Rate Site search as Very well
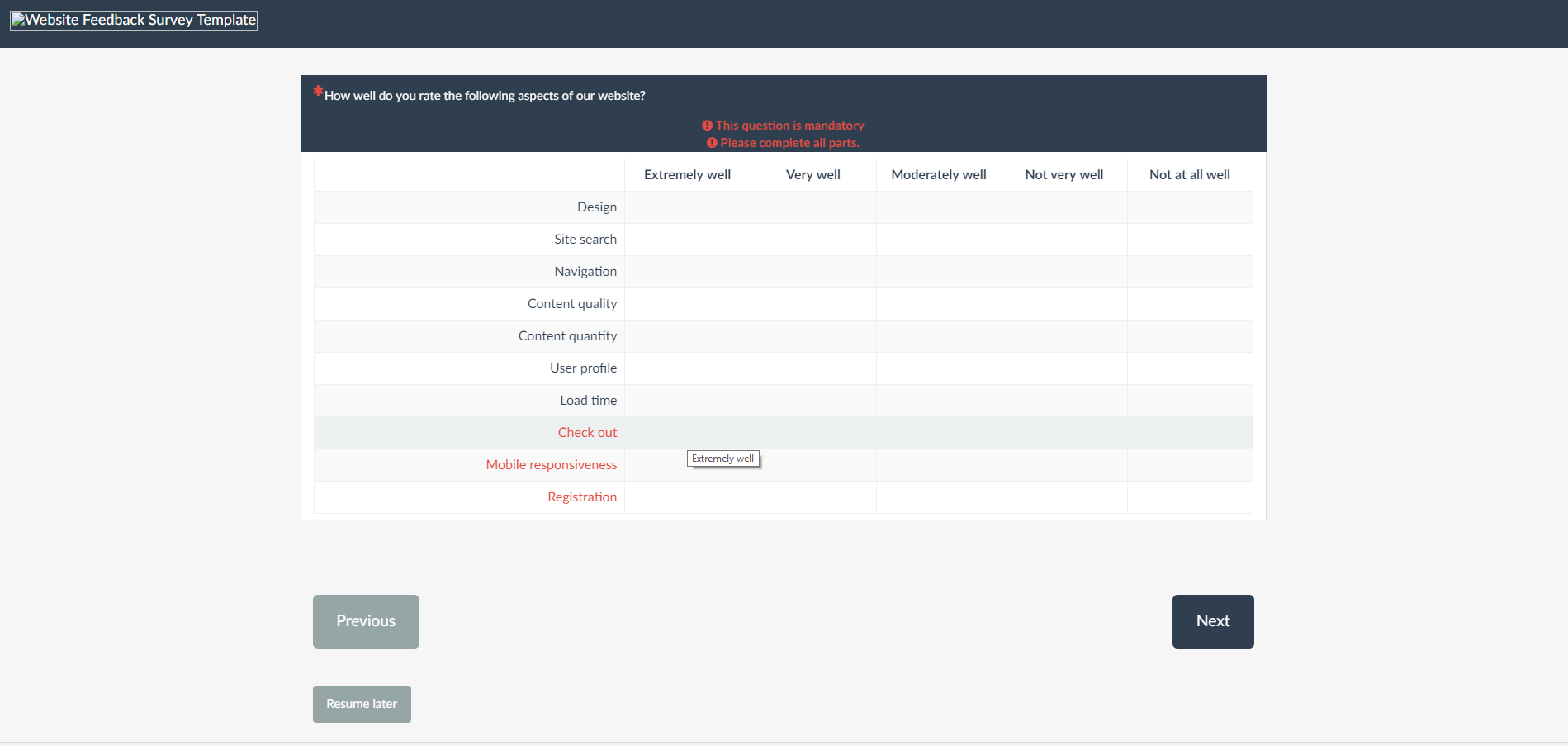Screen dimensions: 1568x746 [x=813, y=240]
